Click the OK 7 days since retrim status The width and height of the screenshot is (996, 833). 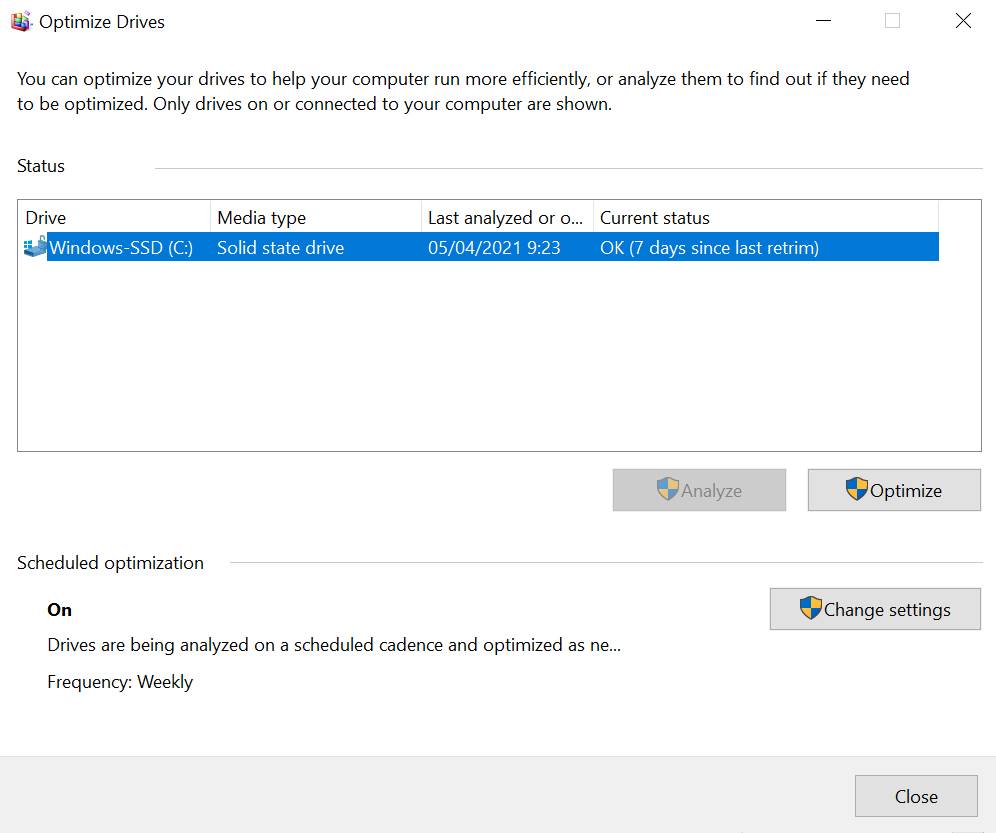point(709,248)
